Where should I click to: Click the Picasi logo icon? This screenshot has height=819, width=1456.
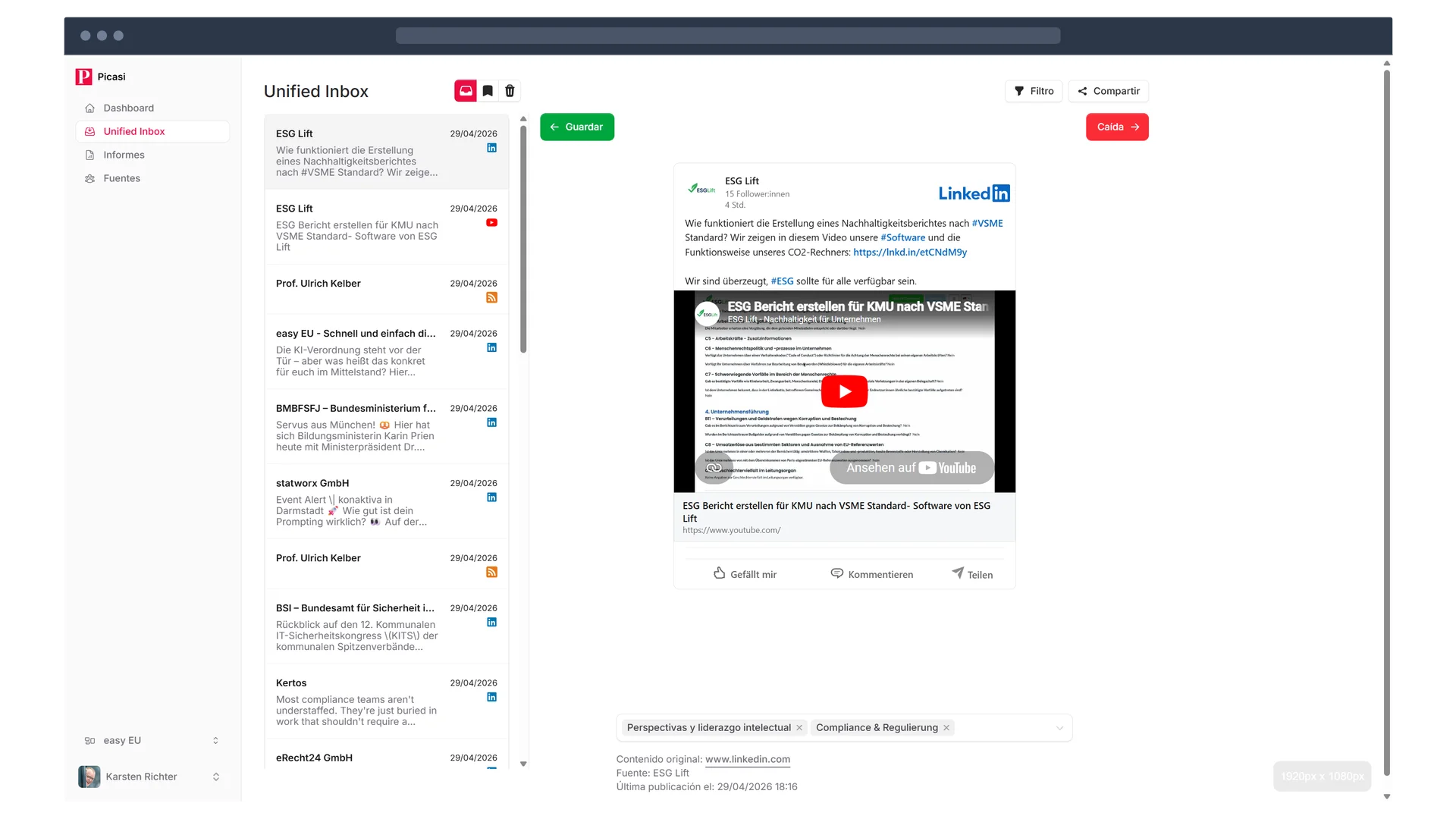(x=83, y=77)
